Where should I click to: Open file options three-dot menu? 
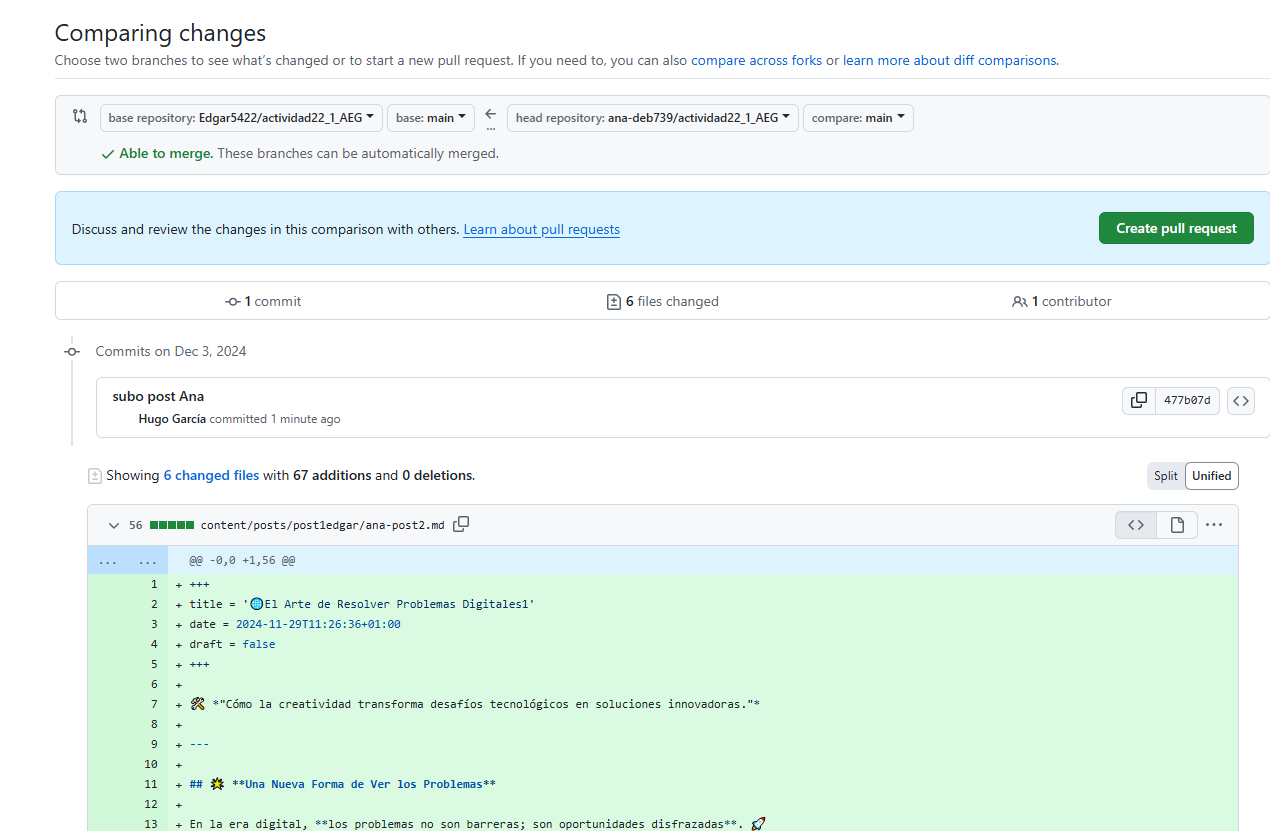(1214, 525)
